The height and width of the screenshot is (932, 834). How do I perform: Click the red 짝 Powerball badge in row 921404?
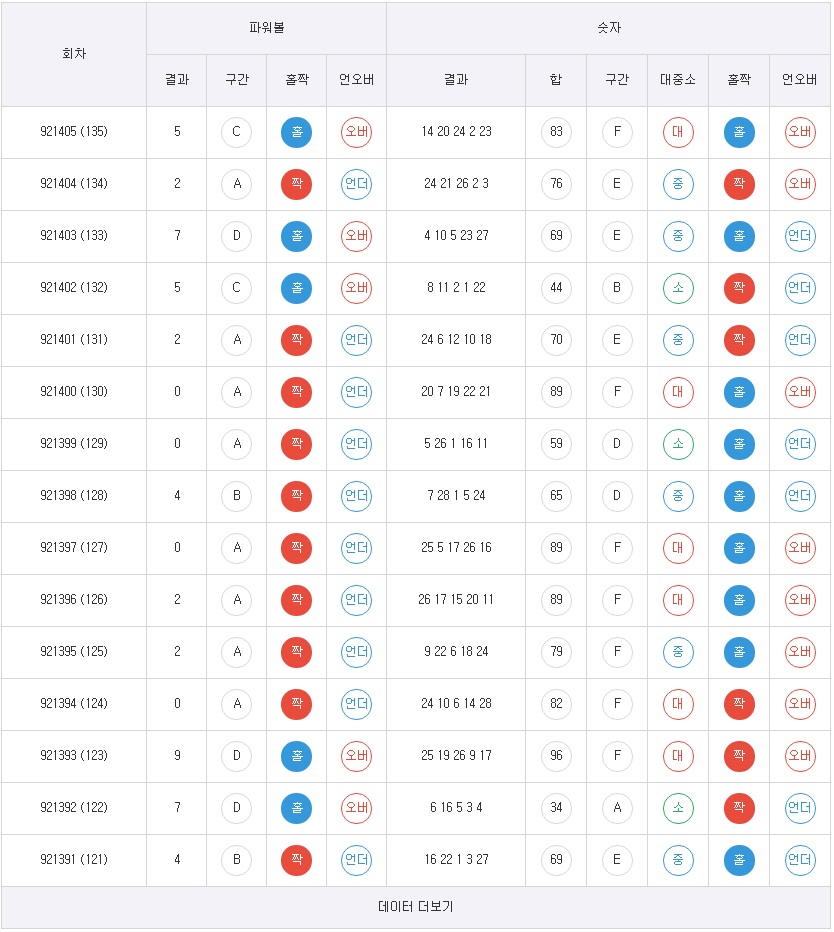(297, 184)
